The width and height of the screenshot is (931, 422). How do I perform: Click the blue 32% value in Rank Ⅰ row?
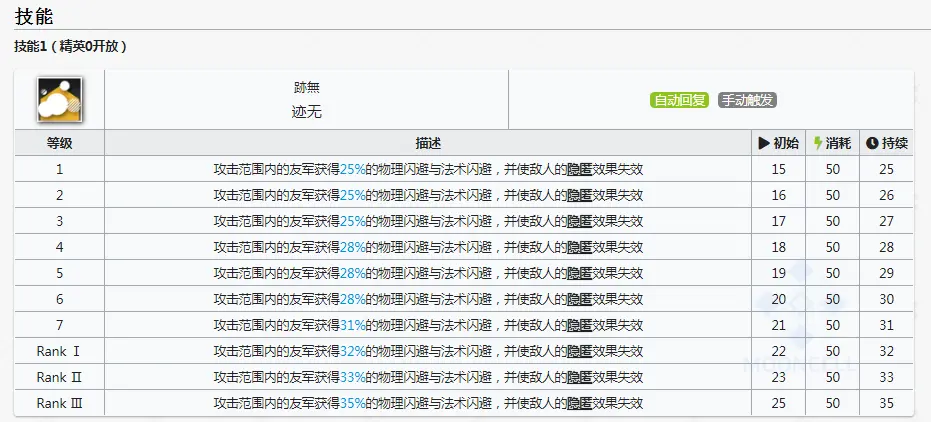(x=353, y=351)
